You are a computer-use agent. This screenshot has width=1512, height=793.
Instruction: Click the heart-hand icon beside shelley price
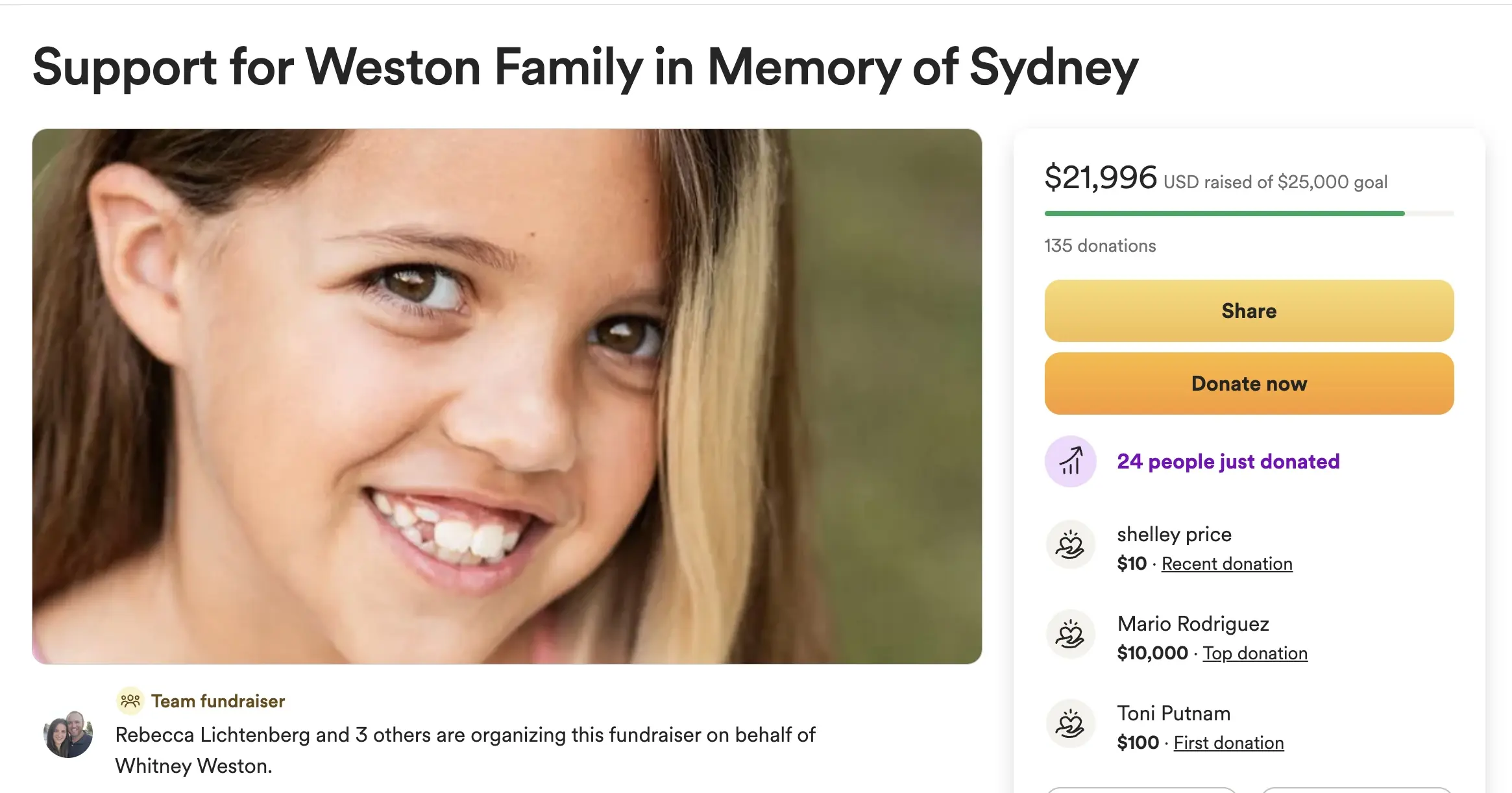[1070, 545]
